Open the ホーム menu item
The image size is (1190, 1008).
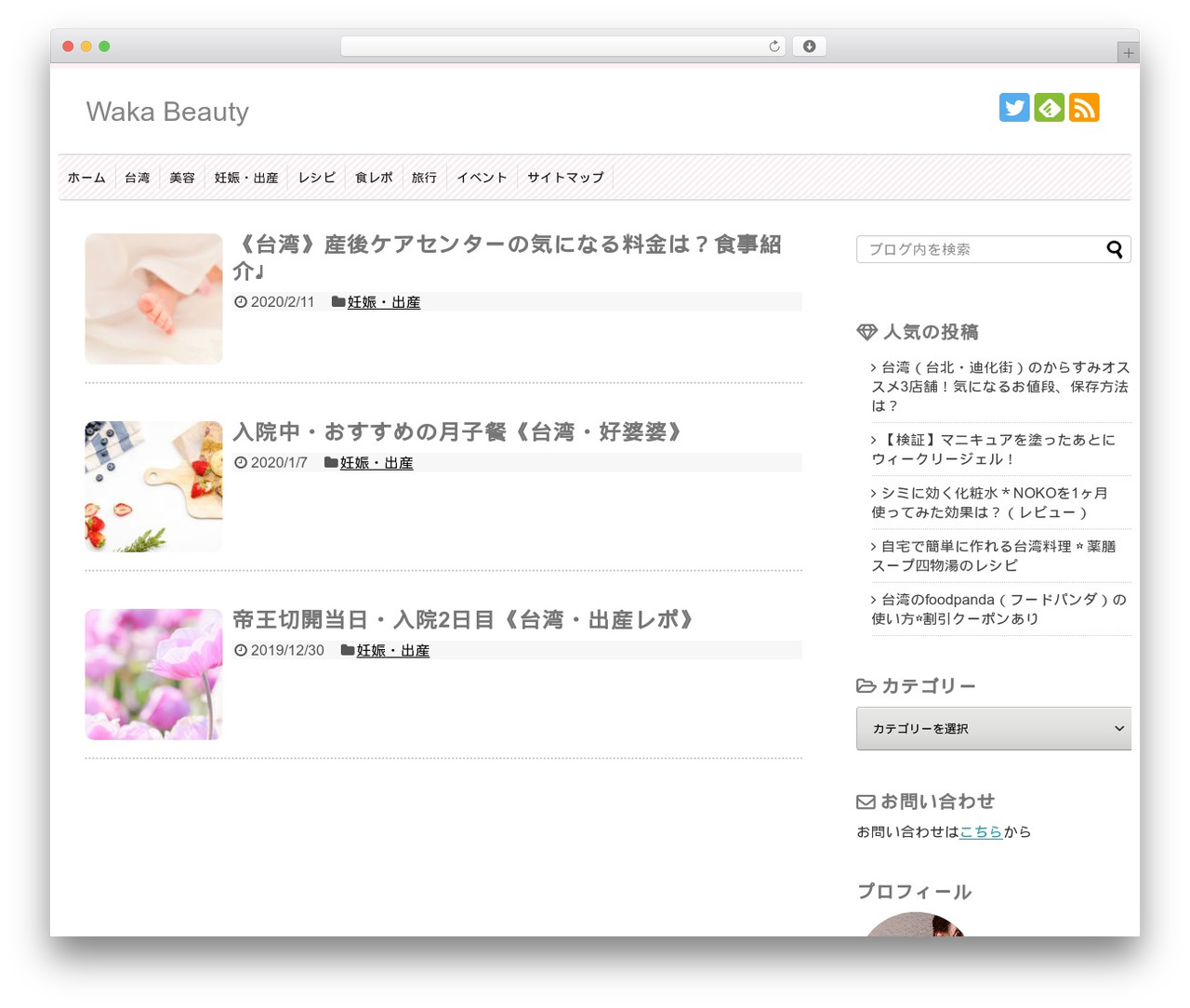(86, 178)
